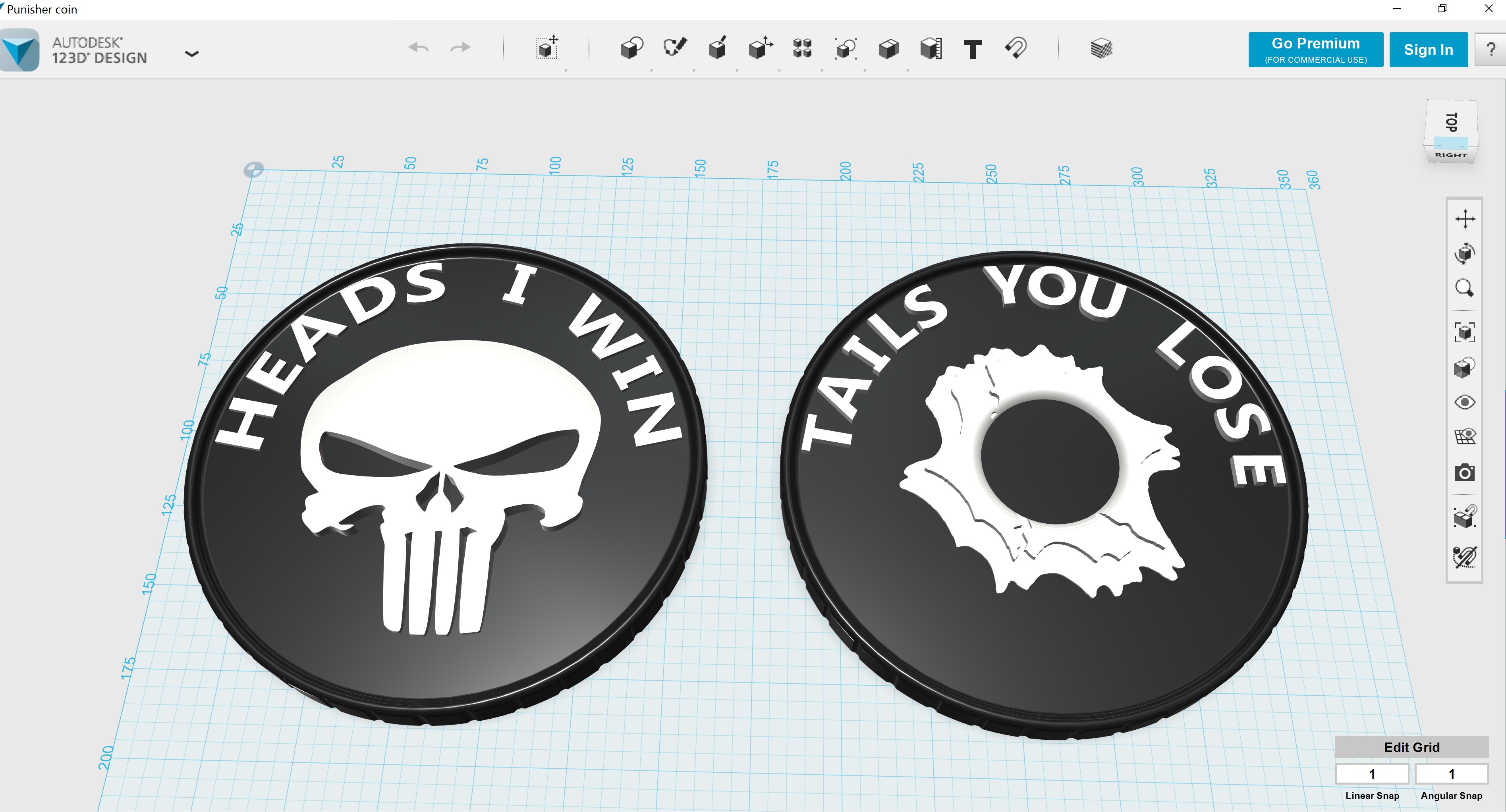This screenshot has height=812, width=1506.
Task: Open the Sketch tool menu
Action: [675, 47]
